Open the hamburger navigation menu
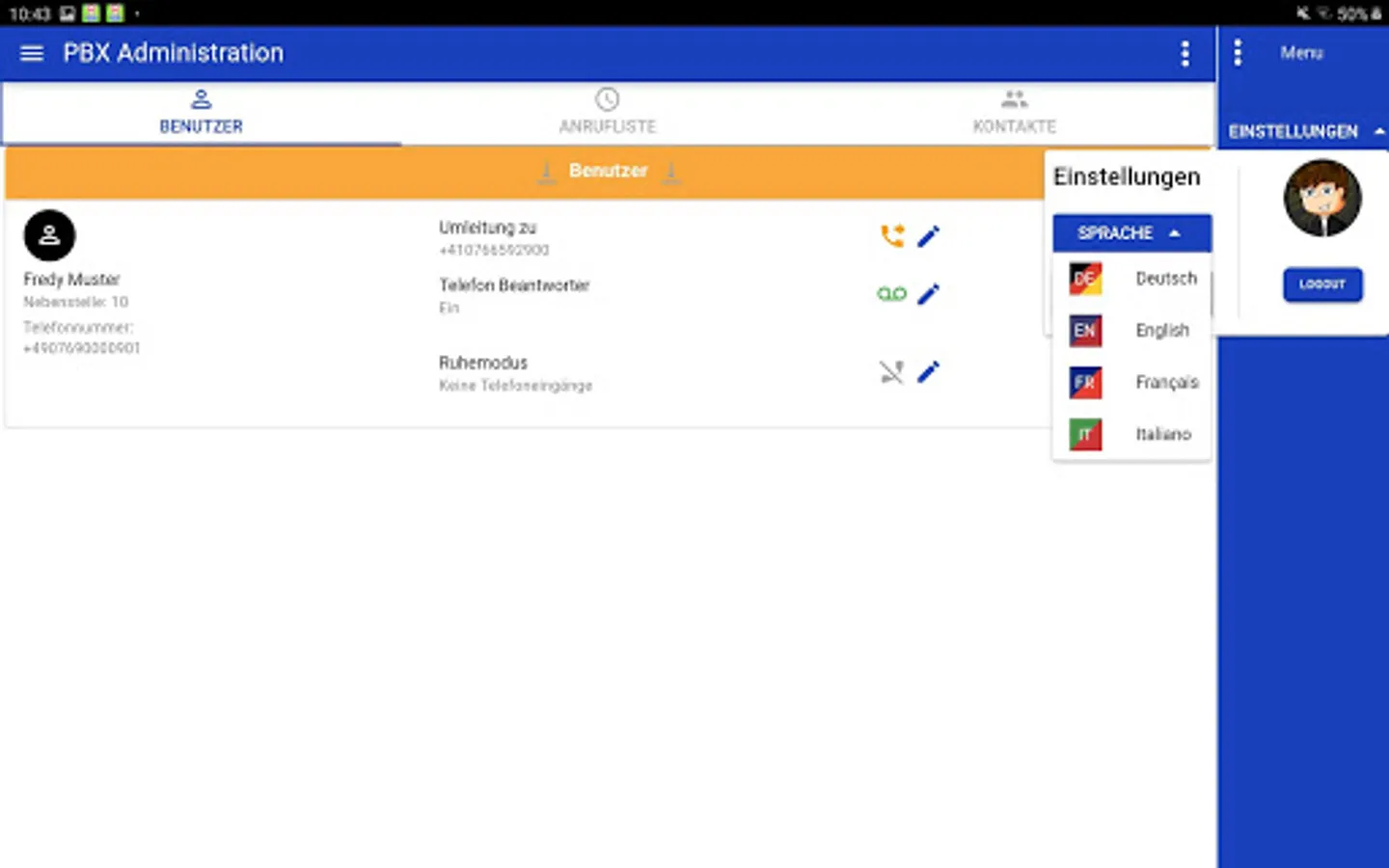The width and height of the screenshot is (1389, 868). [x=32, y=53]
